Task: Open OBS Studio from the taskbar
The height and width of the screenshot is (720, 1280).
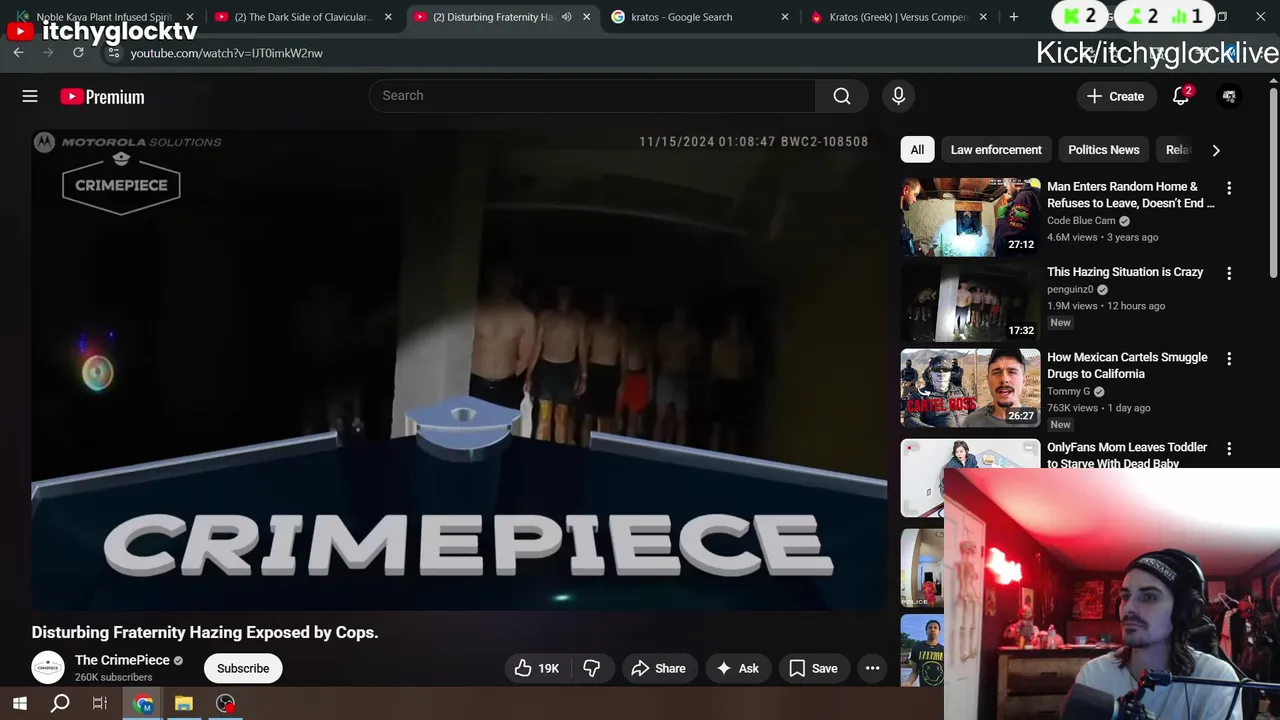Action: pyautogui.click(x=226, y=704)
